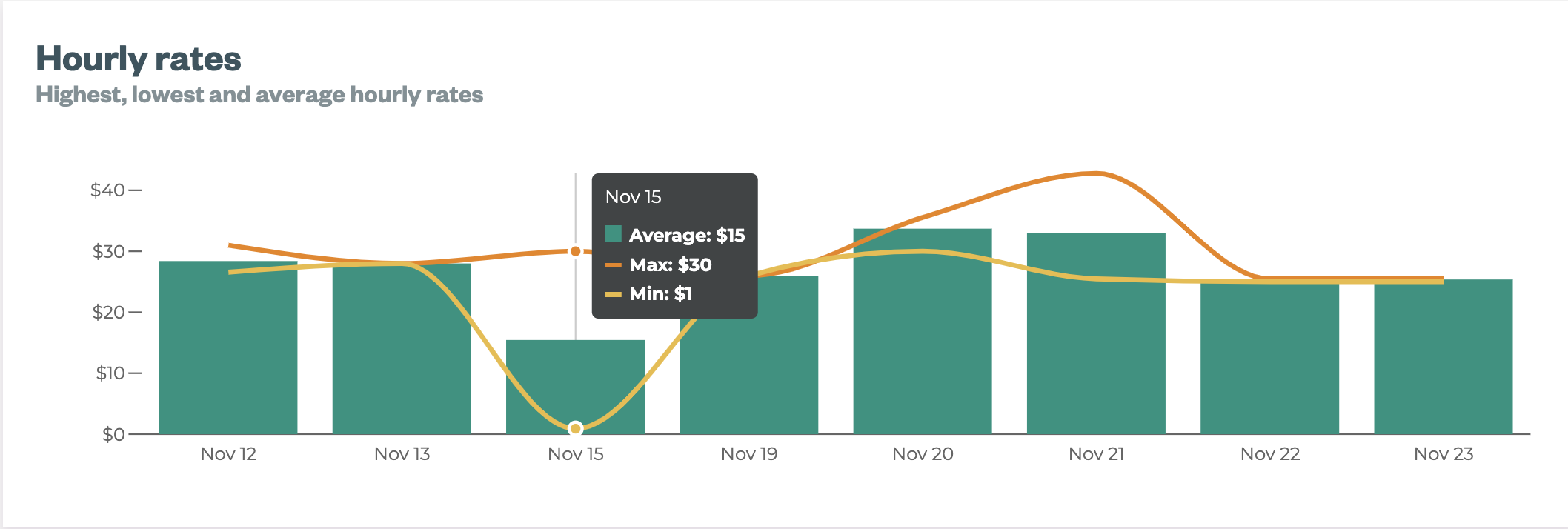Screen dimensions: 1568x529
Task: Select the Nov 13 bar
Action: click(402, 348)
